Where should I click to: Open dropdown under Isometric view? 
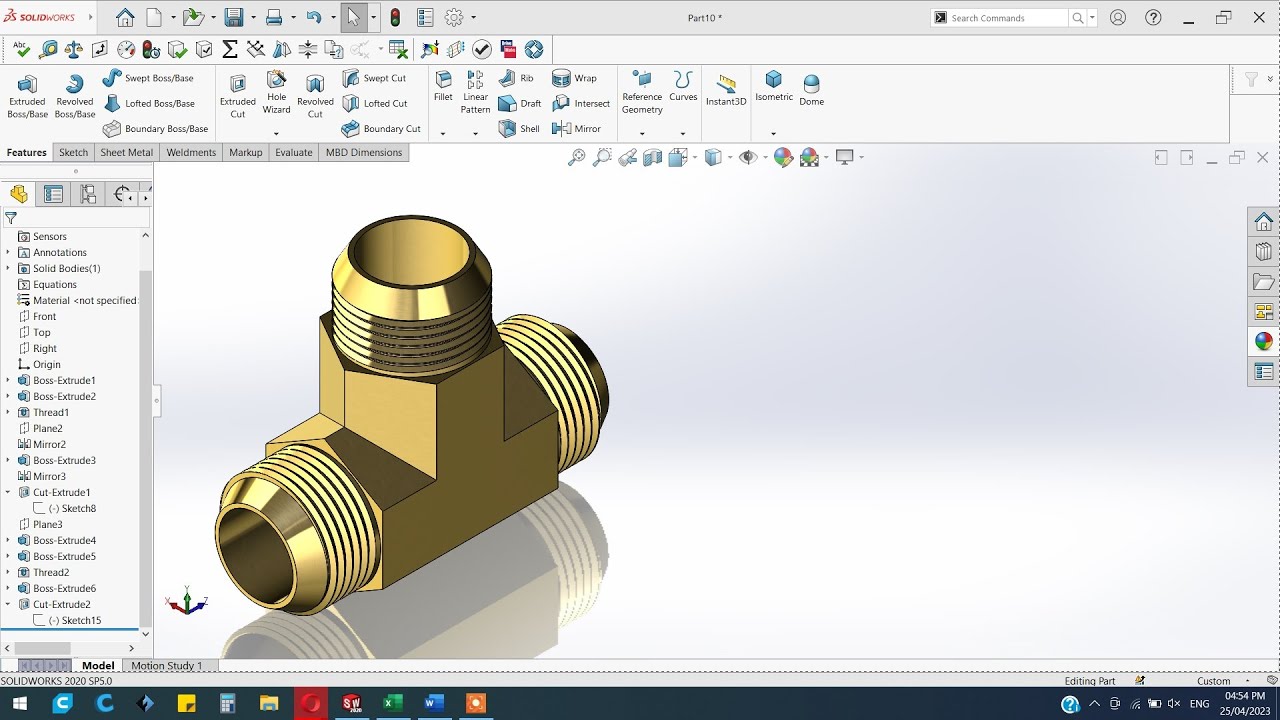pos(773,133)
